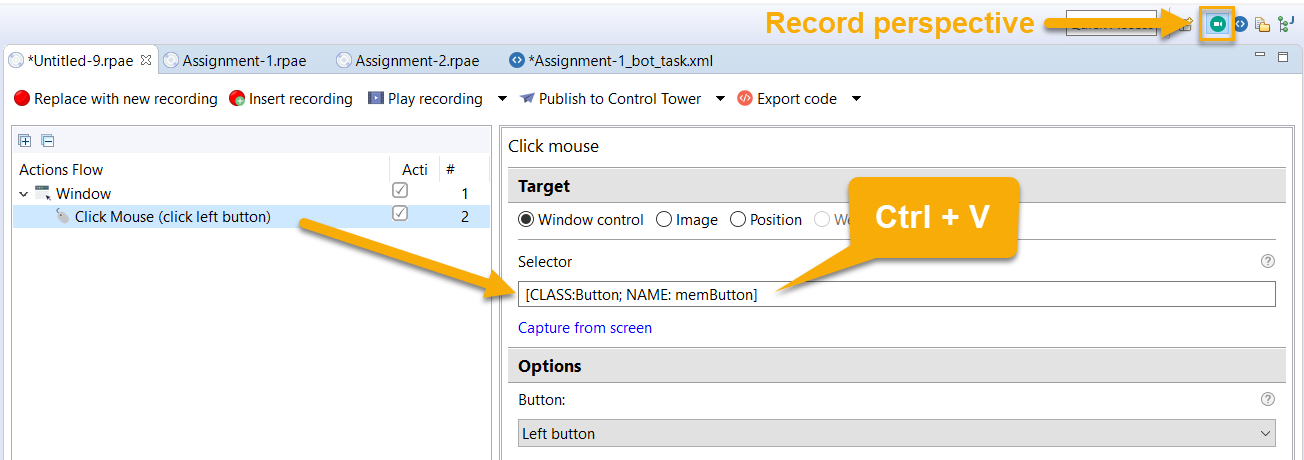
Task: Click the help icon next to Selector
Action: point(1268,261)
